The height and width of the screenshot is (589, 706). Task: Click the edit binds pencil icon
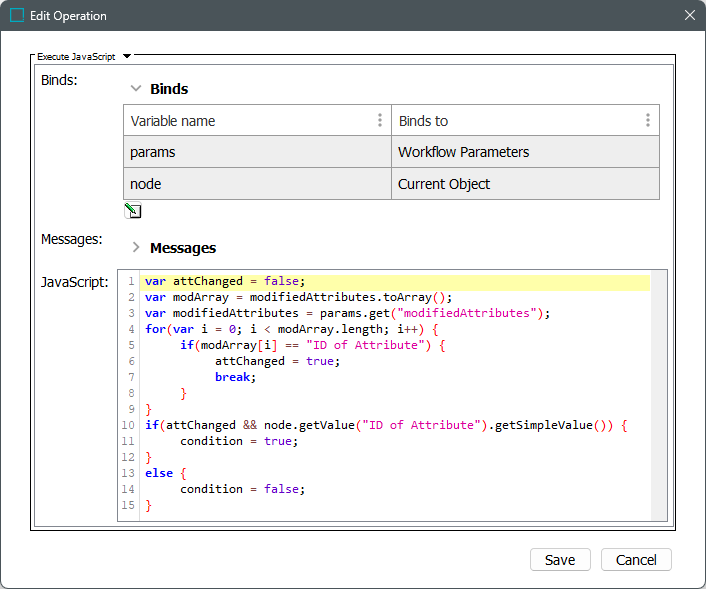pos(132,210)
